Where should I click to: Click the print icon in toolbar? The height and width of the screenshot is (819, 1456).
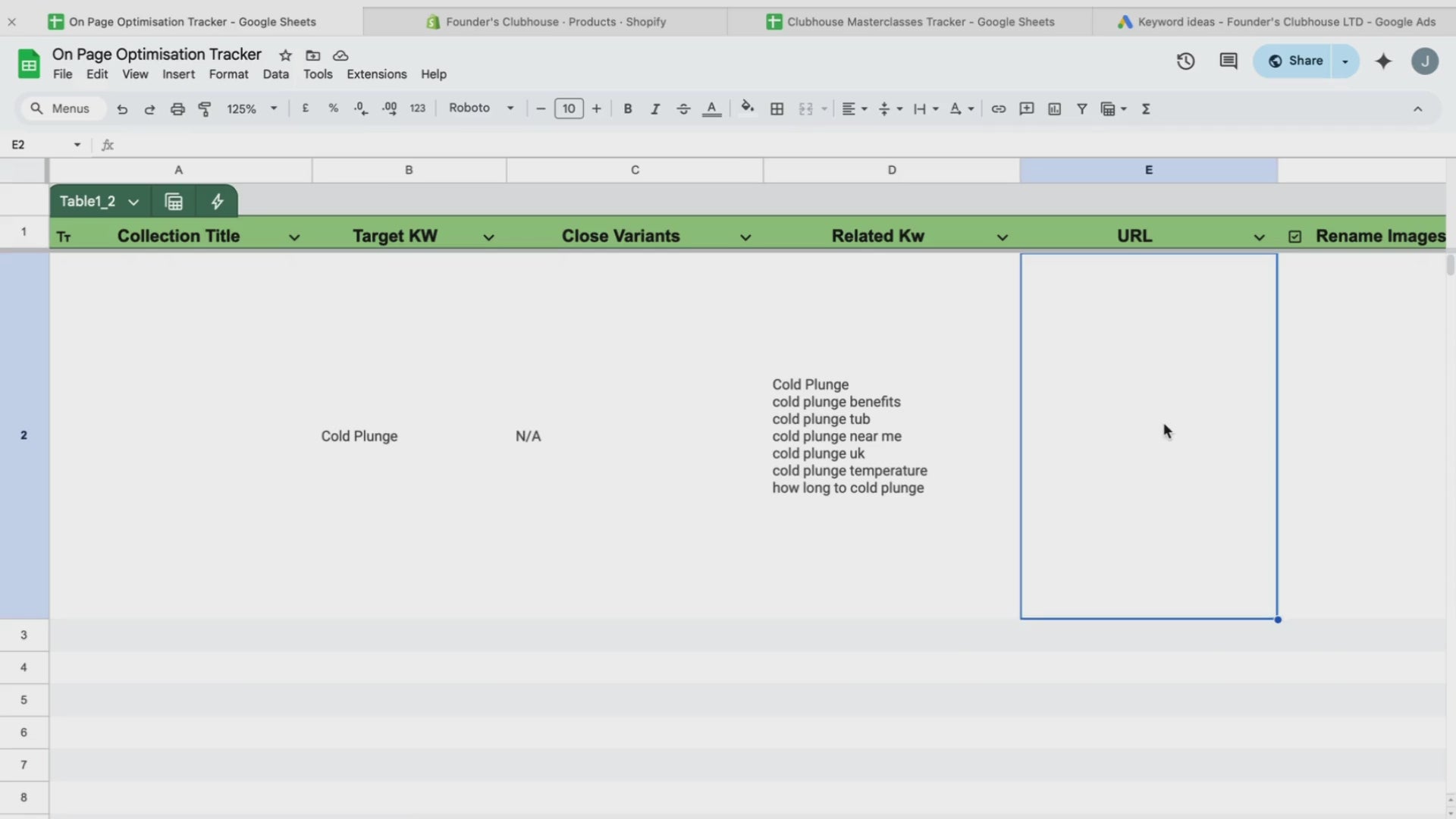tap(177, 109)
